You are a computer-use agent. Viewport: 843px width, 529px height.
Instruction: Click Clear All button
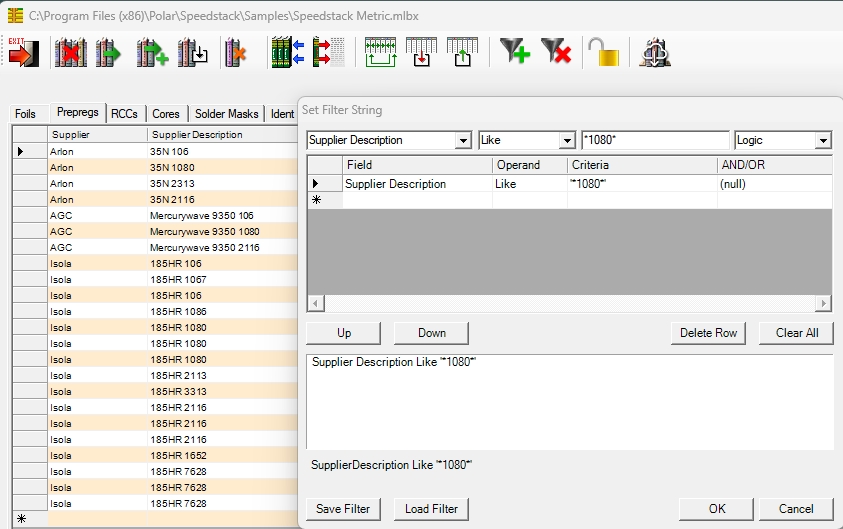point(796,333)
